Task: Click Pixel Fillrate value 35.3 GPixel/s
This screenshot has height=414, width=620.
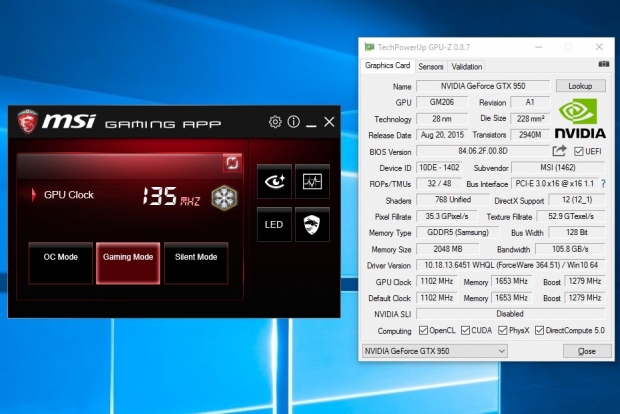Action: click(x=447, y=216)
